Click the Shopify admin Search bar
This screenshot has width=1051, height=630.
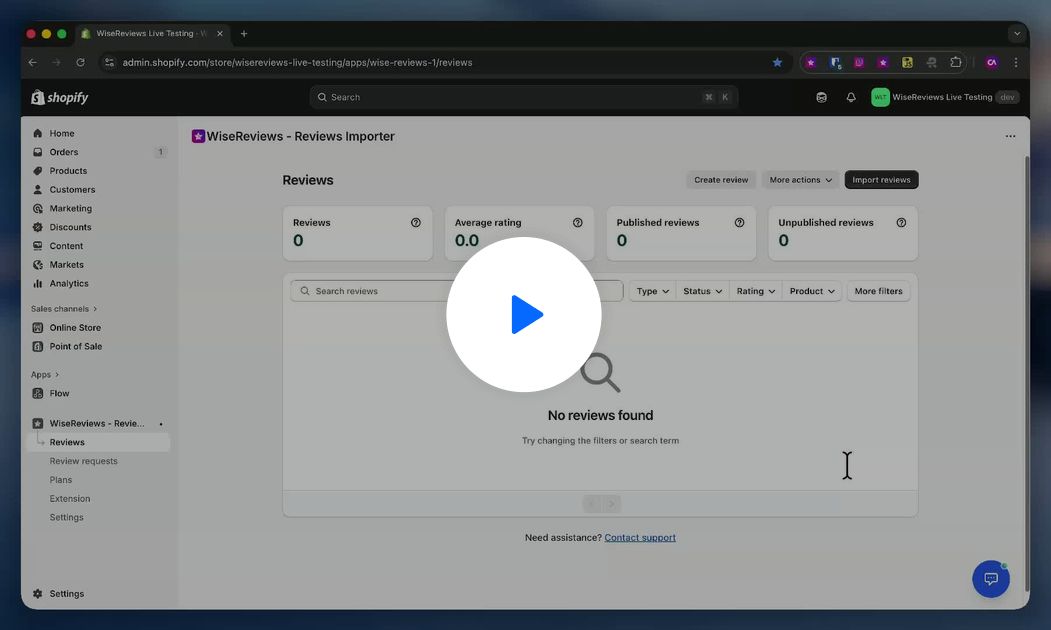click(x=523, y=97)
